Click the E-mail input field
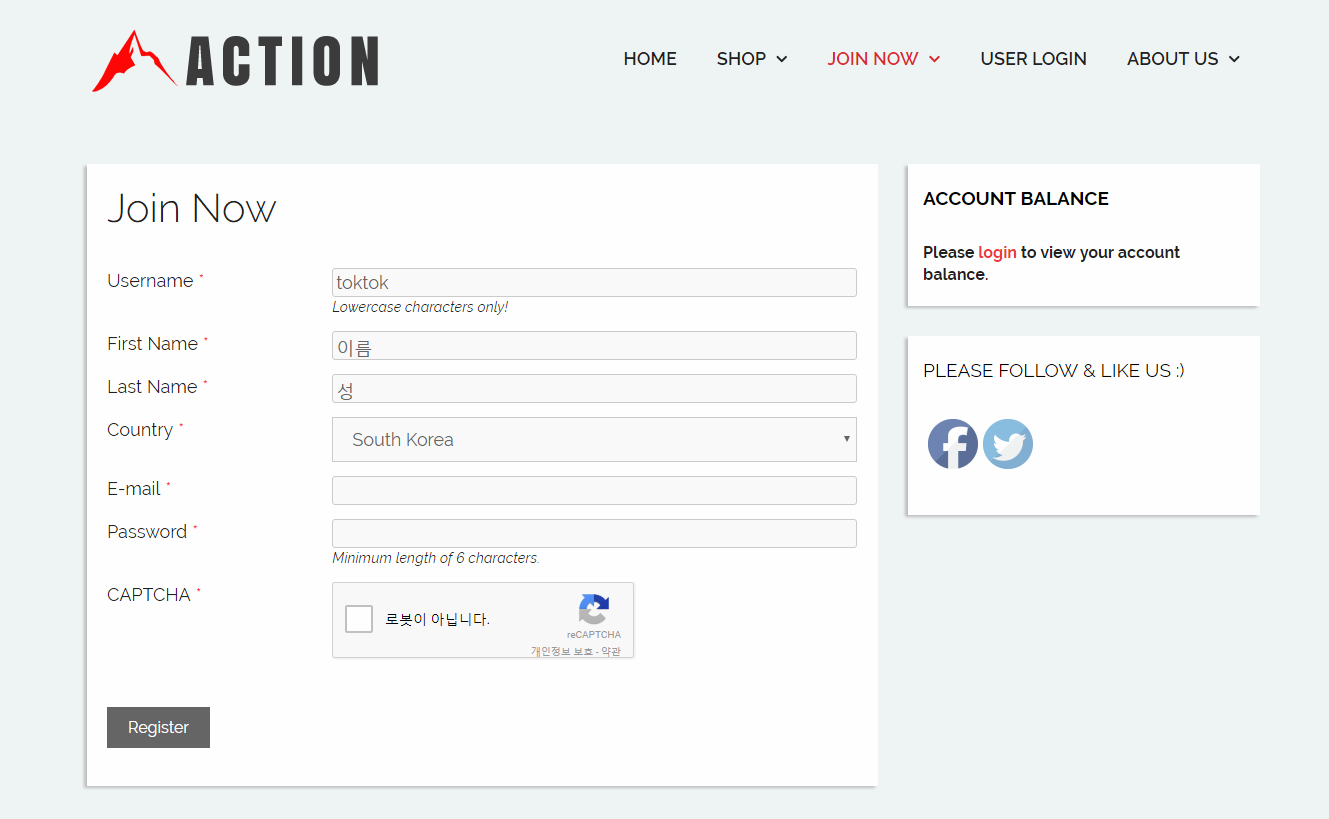The height and width of the screenshot is (819, 1329). (x=594, y=490)
